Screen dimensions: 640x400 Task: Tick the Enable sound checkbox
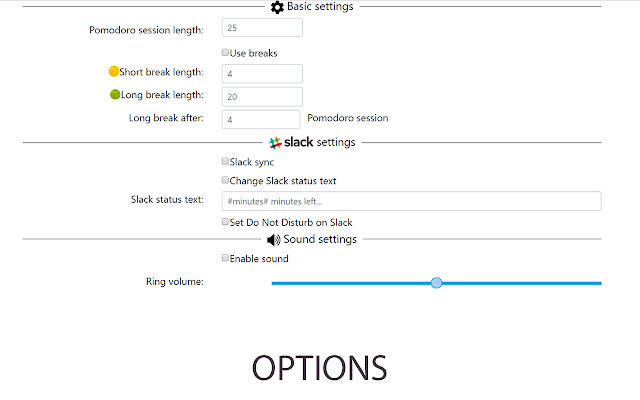coord(226,258)
